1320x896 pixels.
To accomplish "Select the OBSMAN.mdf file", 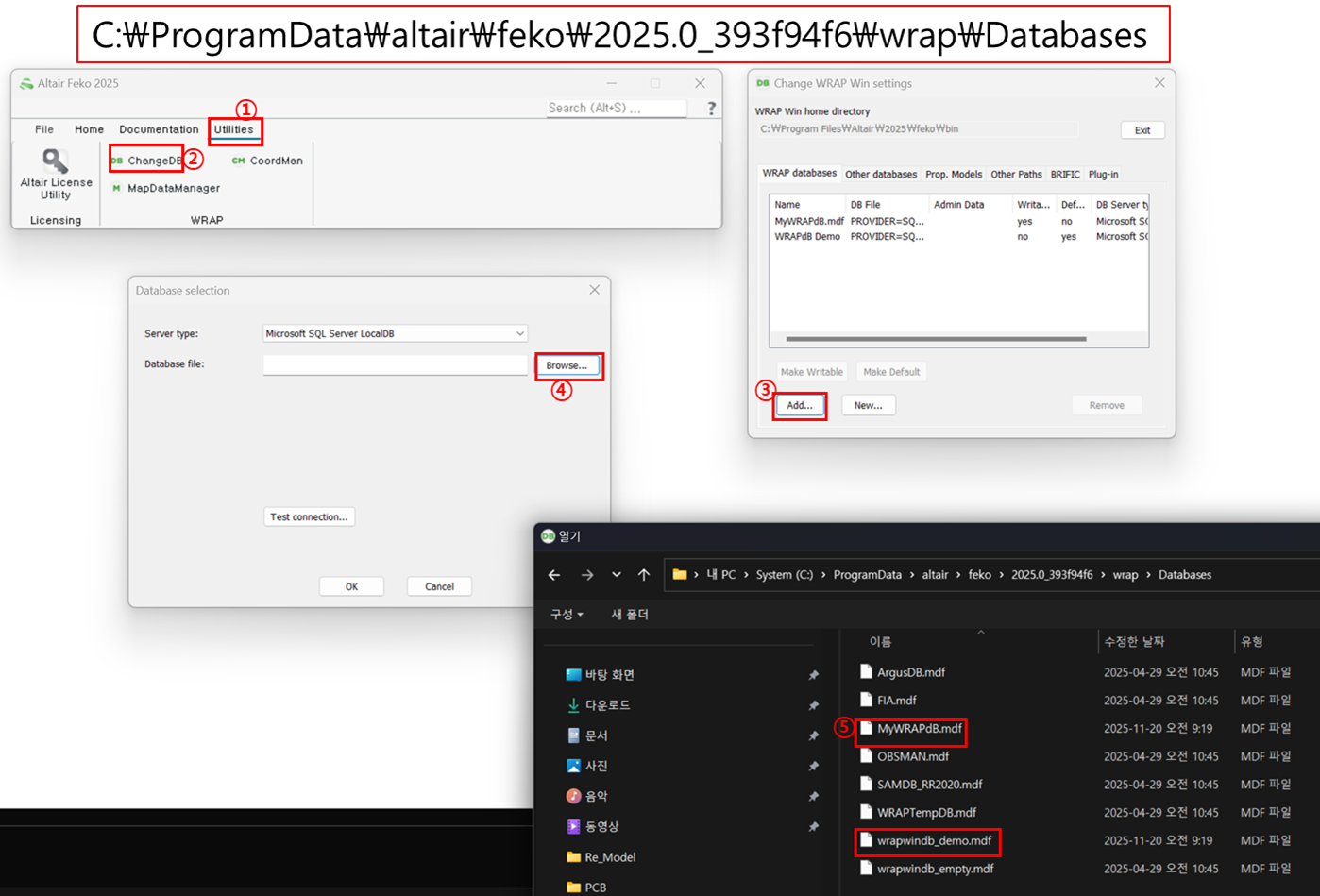I will point(905,756).
